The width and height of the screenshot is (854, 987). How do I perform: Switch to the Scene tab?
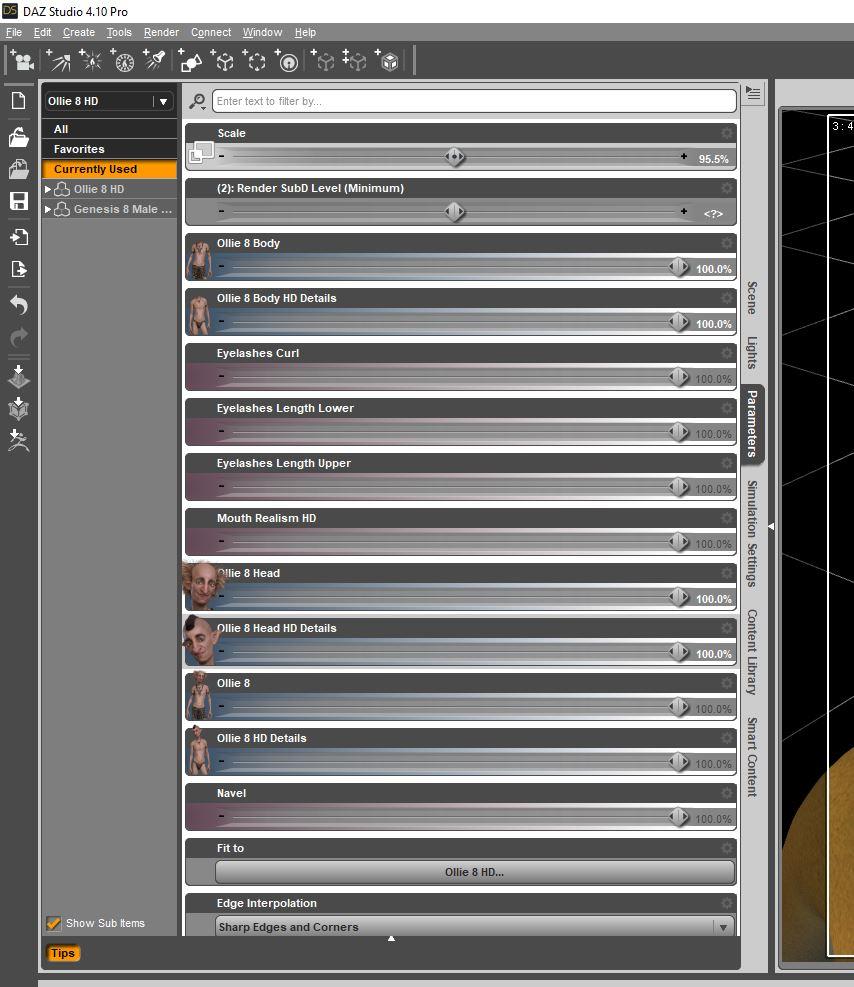(x=752, y=297)
